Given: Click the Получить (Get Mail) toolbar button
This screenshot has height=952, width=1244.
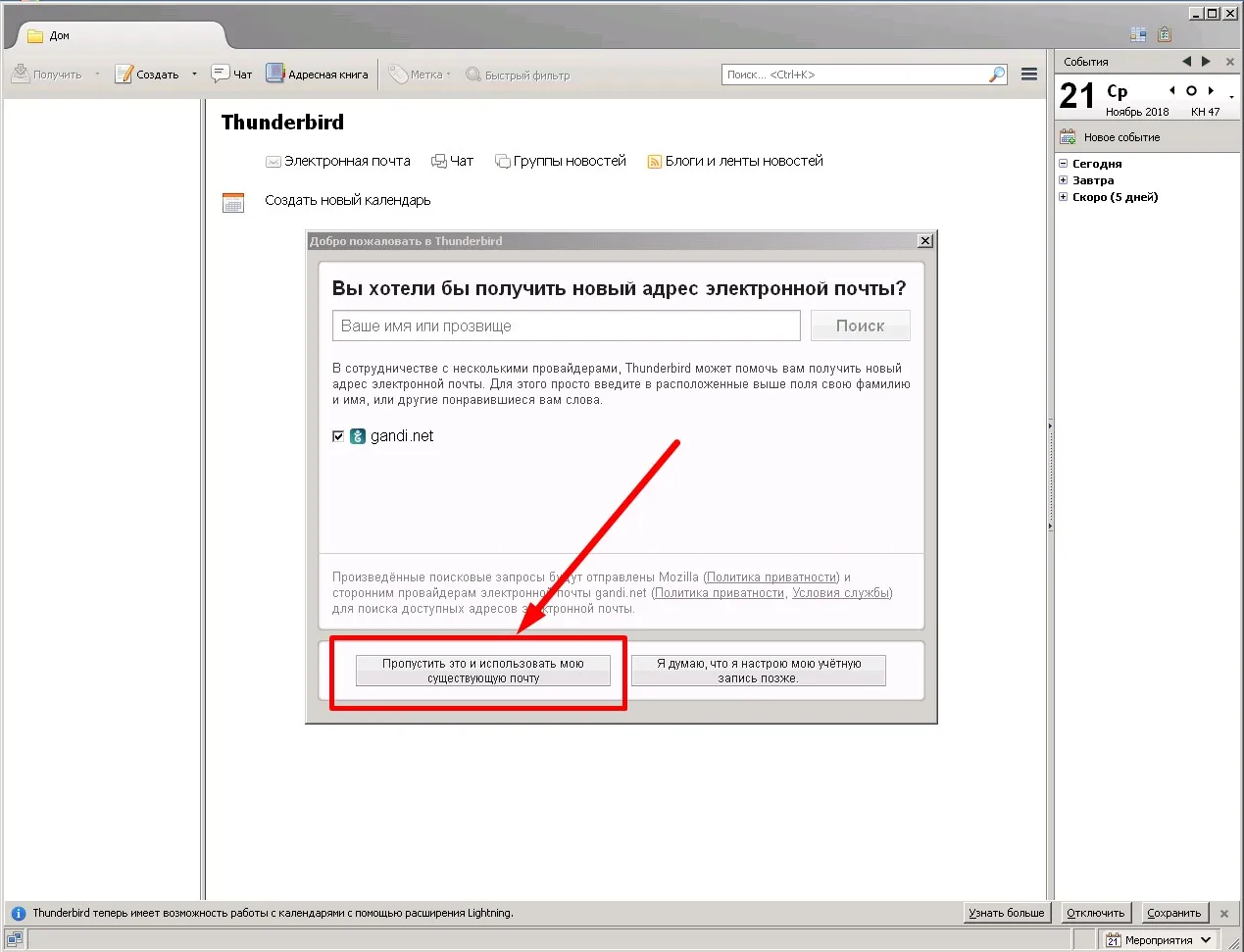Looking at the screenshot, I should [x=47, y=75].
